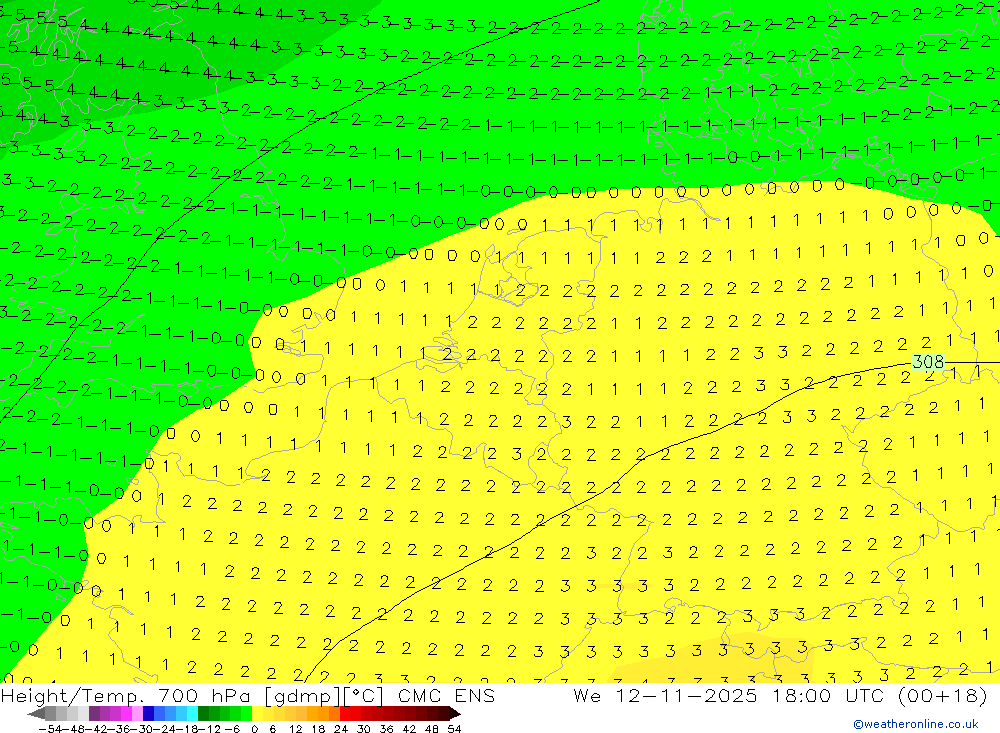This screenshot has width=1000, height=733.
Task: Click the dark right arrow of the color scale
Action: pyautogui.click(x=455, y=714)
